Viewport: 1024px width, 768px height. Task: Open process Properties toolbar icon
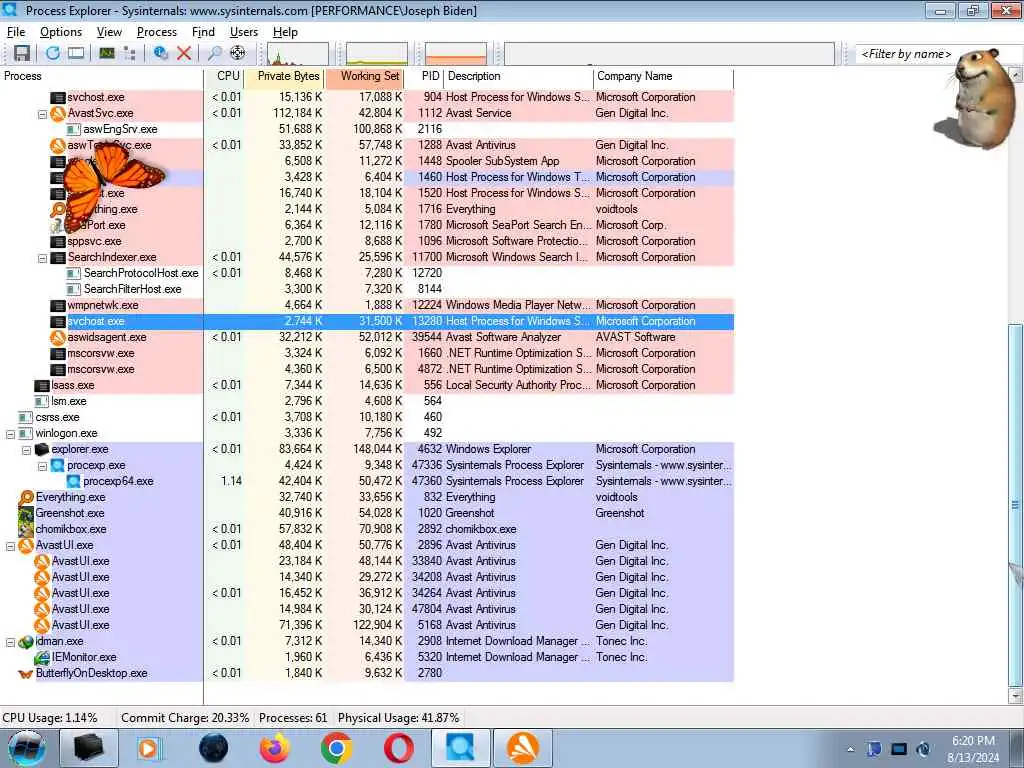[x=161, y=54]
